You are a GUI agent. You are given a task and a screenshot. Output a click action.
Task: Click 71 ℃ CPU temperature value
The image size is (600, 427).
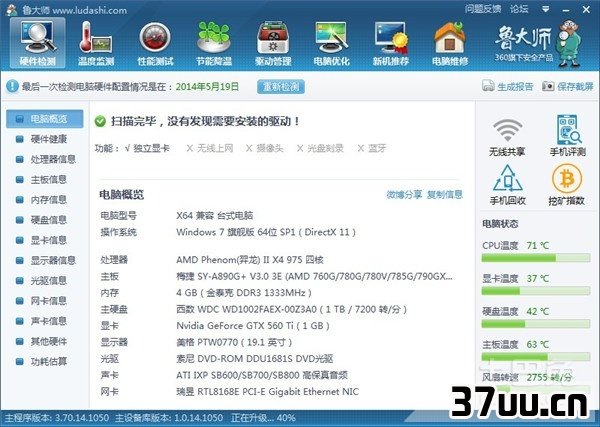[538, 246]
